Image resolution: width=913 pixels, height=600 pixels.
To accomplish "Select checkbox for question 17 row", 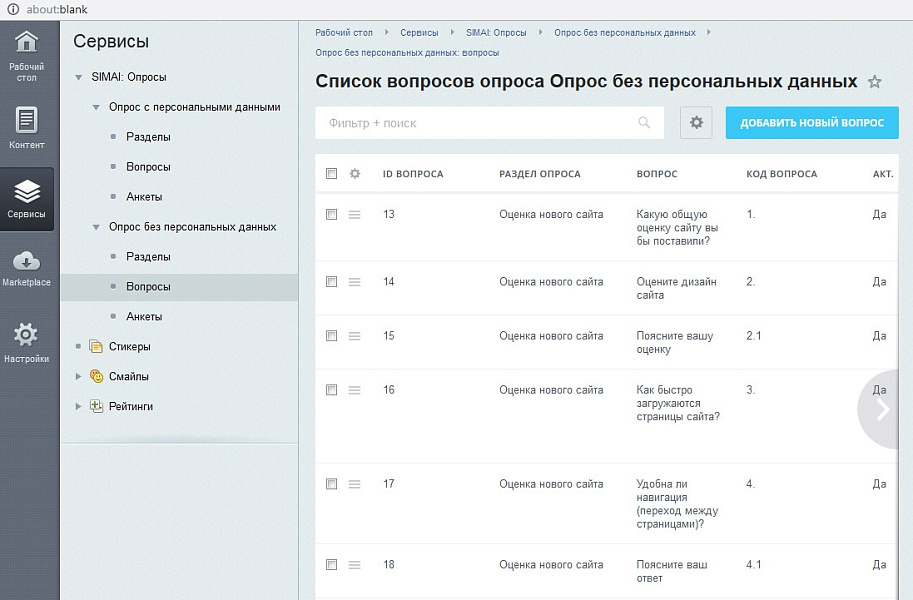I will 332,484.
